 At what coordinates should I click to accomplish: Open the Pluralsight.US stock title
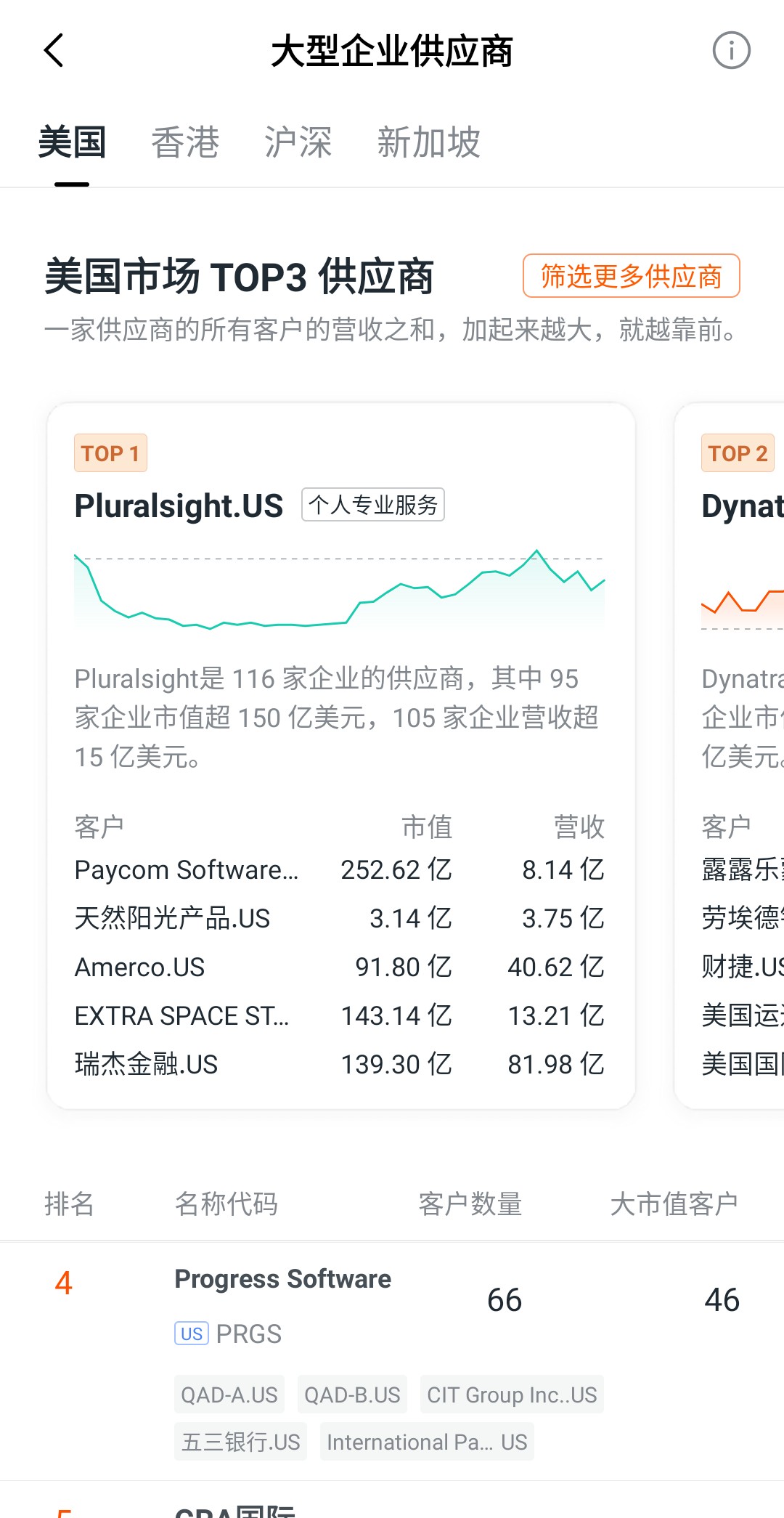pos(179,506)
